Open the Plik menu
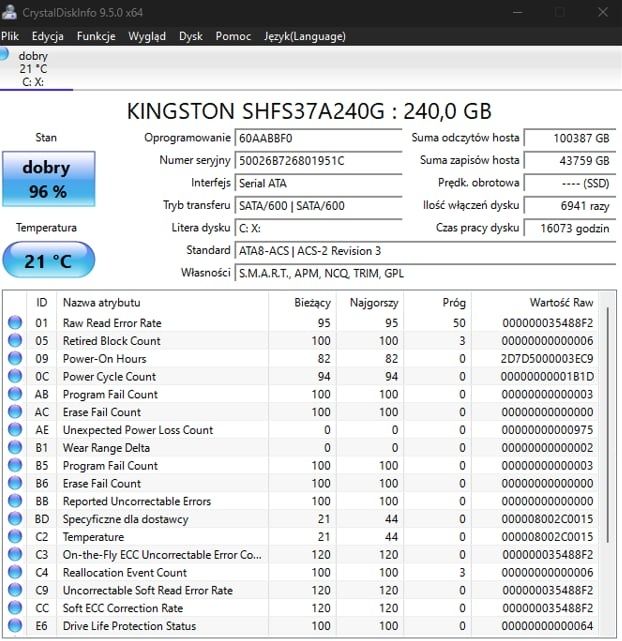This screenshot has height=641, width=622. 10,36
